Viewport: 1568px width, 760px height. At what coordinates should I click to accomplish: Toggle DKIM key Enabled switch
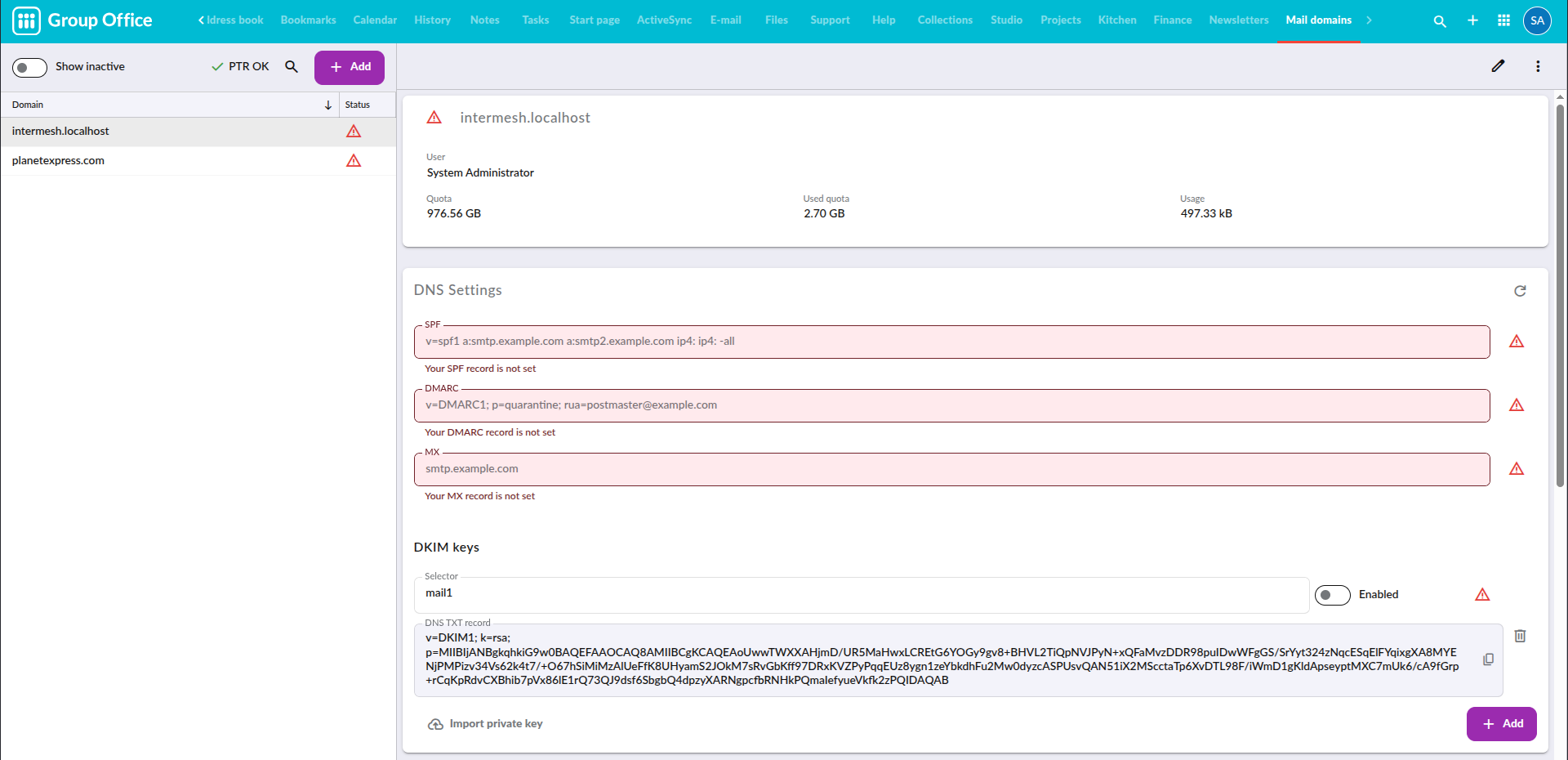click(x=1332, y=595)
